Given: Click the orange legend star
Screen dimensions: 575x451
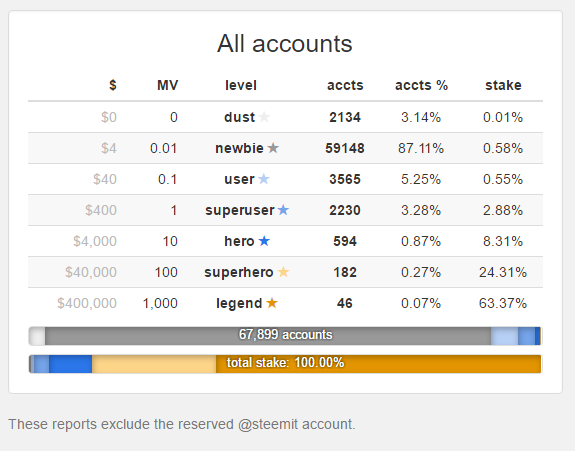Looking at the screenshot, I should 272,303.
